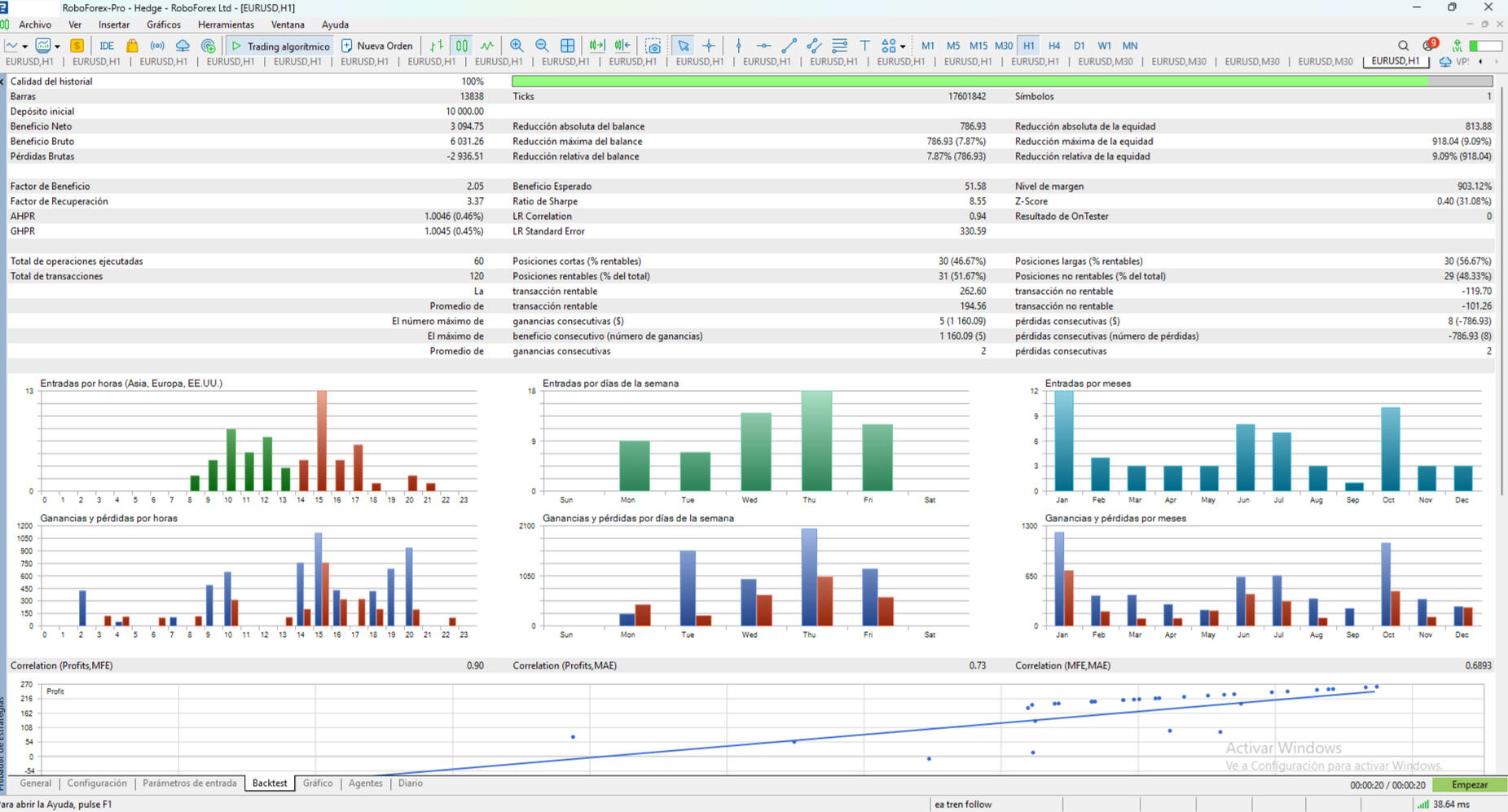Click the Market shopping bag icon
Screen dimensions: 1508x812
(x=132, y=46)
